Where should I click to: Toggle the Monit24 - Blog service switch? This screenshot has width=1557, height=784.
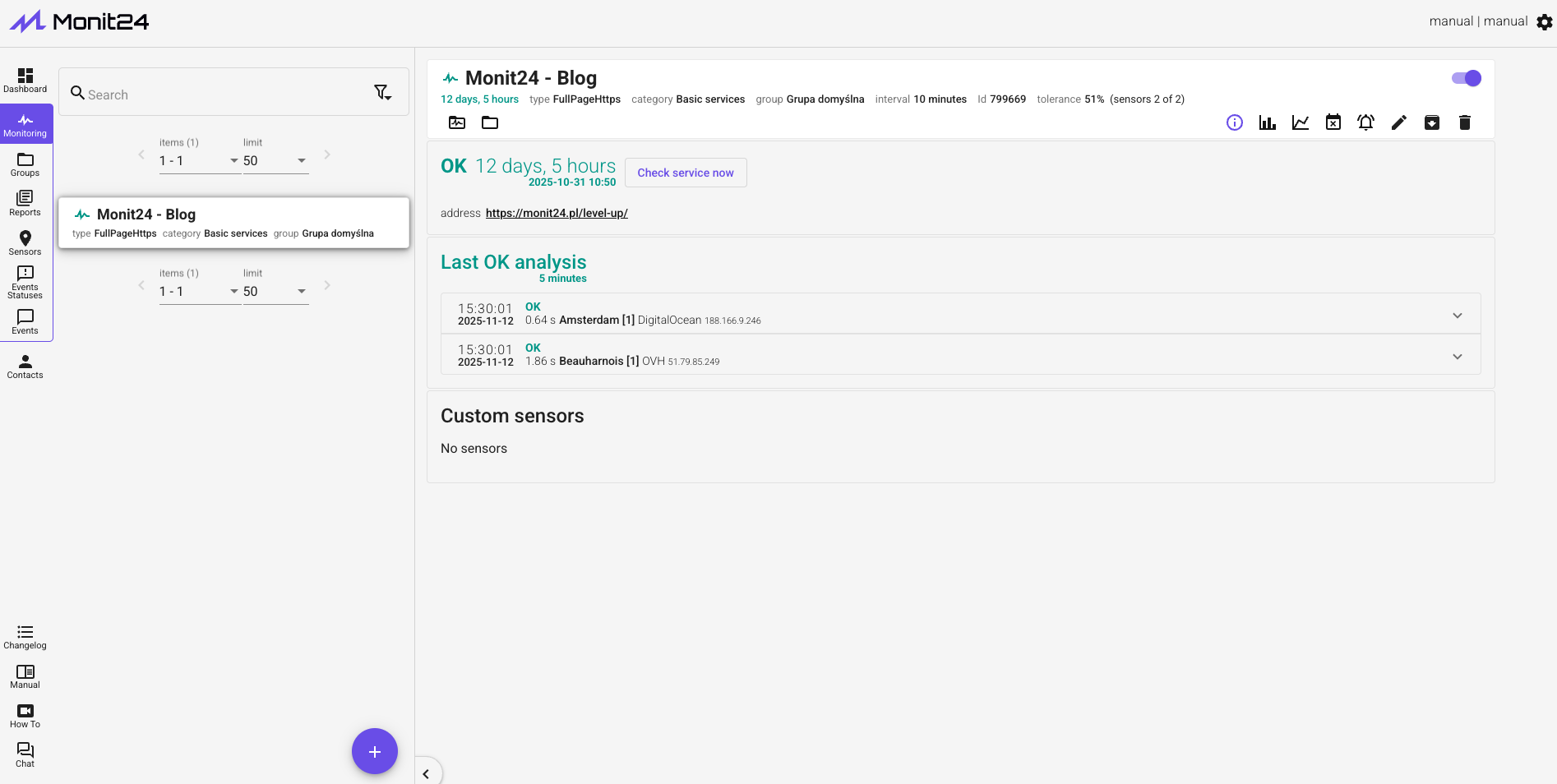1466,78
